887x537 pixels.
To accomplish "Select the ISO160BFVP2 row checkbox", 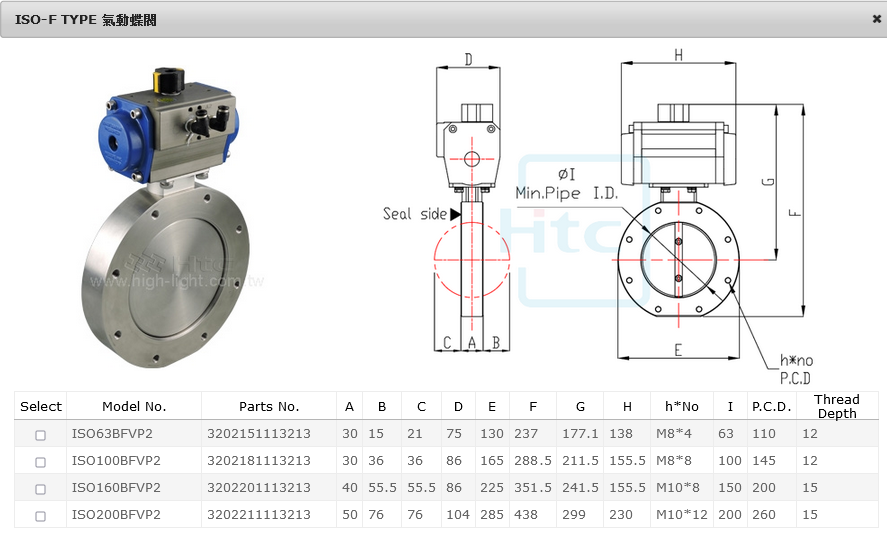I will pos(41,489).
